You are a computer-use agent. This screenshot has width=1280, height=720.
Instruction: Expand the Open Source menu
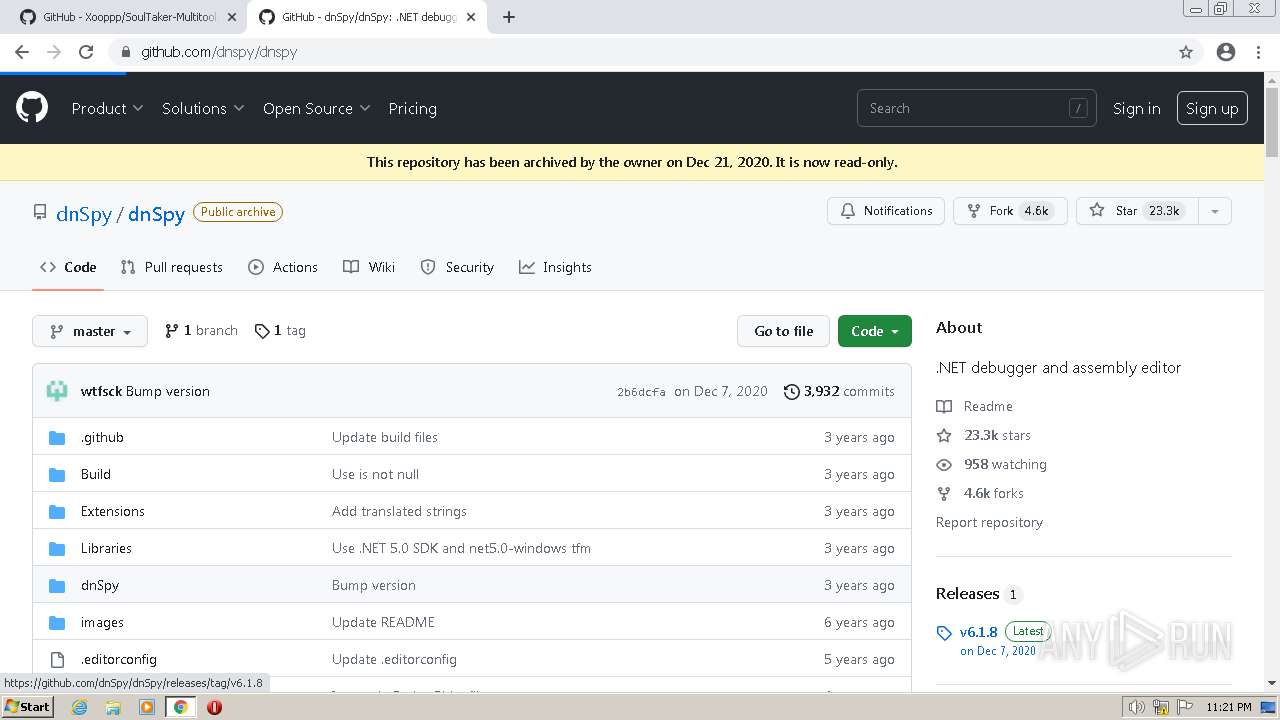(x=316, y=108)
